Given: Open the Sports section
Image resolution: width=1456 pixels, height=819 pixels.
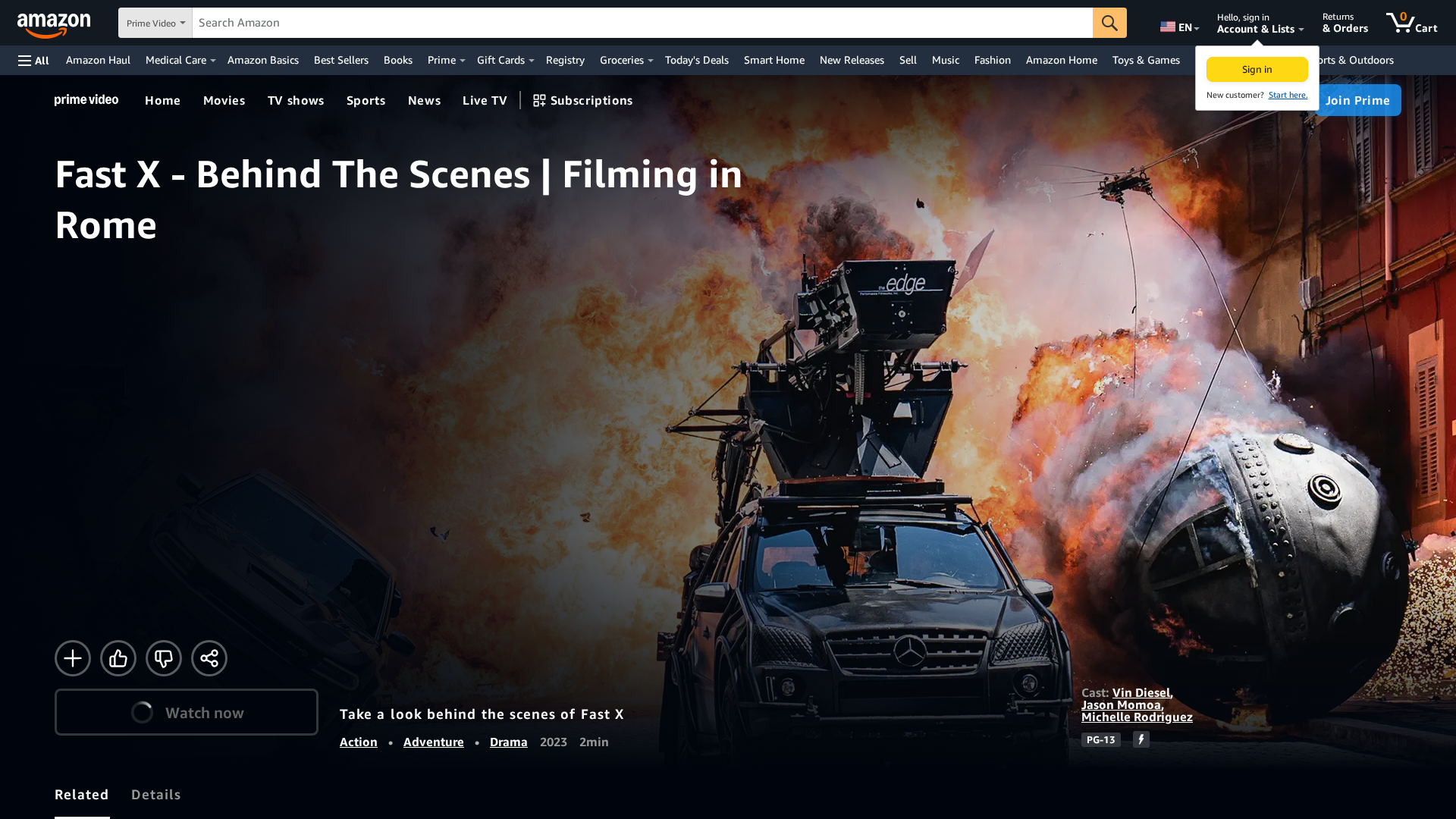Looking at the screenshot, I should 366,100.
